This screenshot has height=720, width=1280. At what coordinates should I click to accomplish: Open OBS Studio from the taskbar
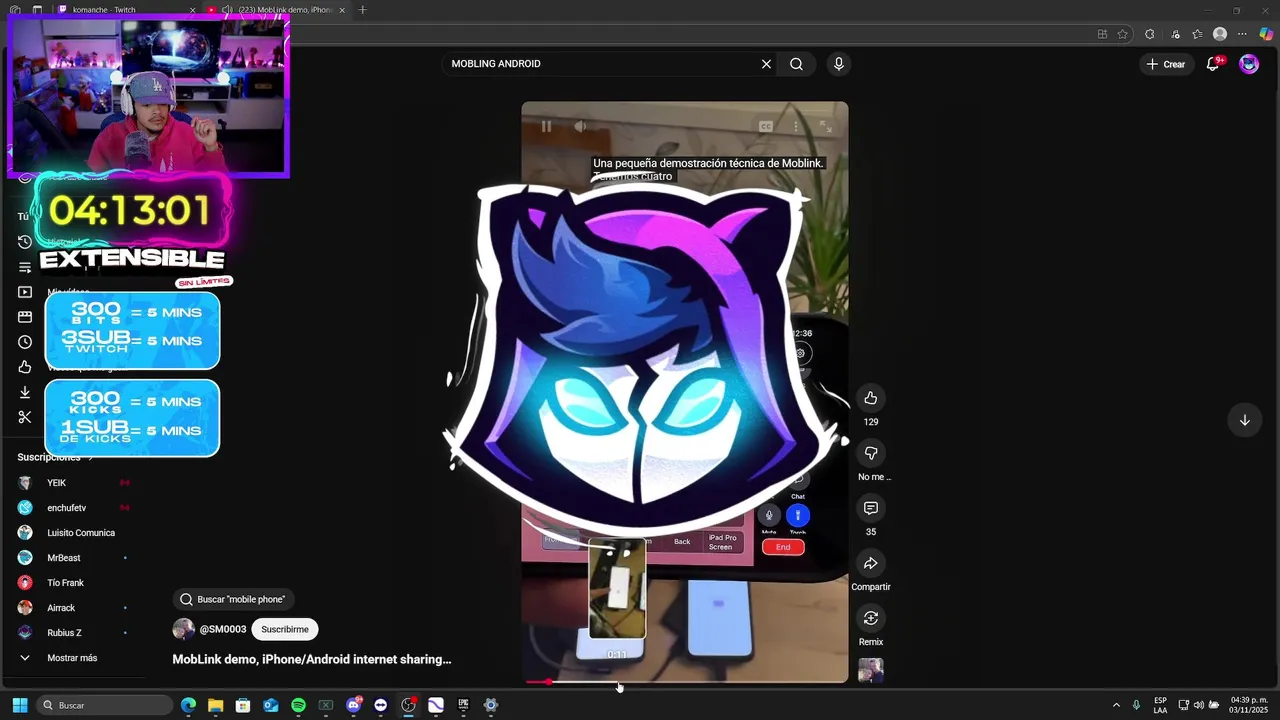(x=408, y=705)
